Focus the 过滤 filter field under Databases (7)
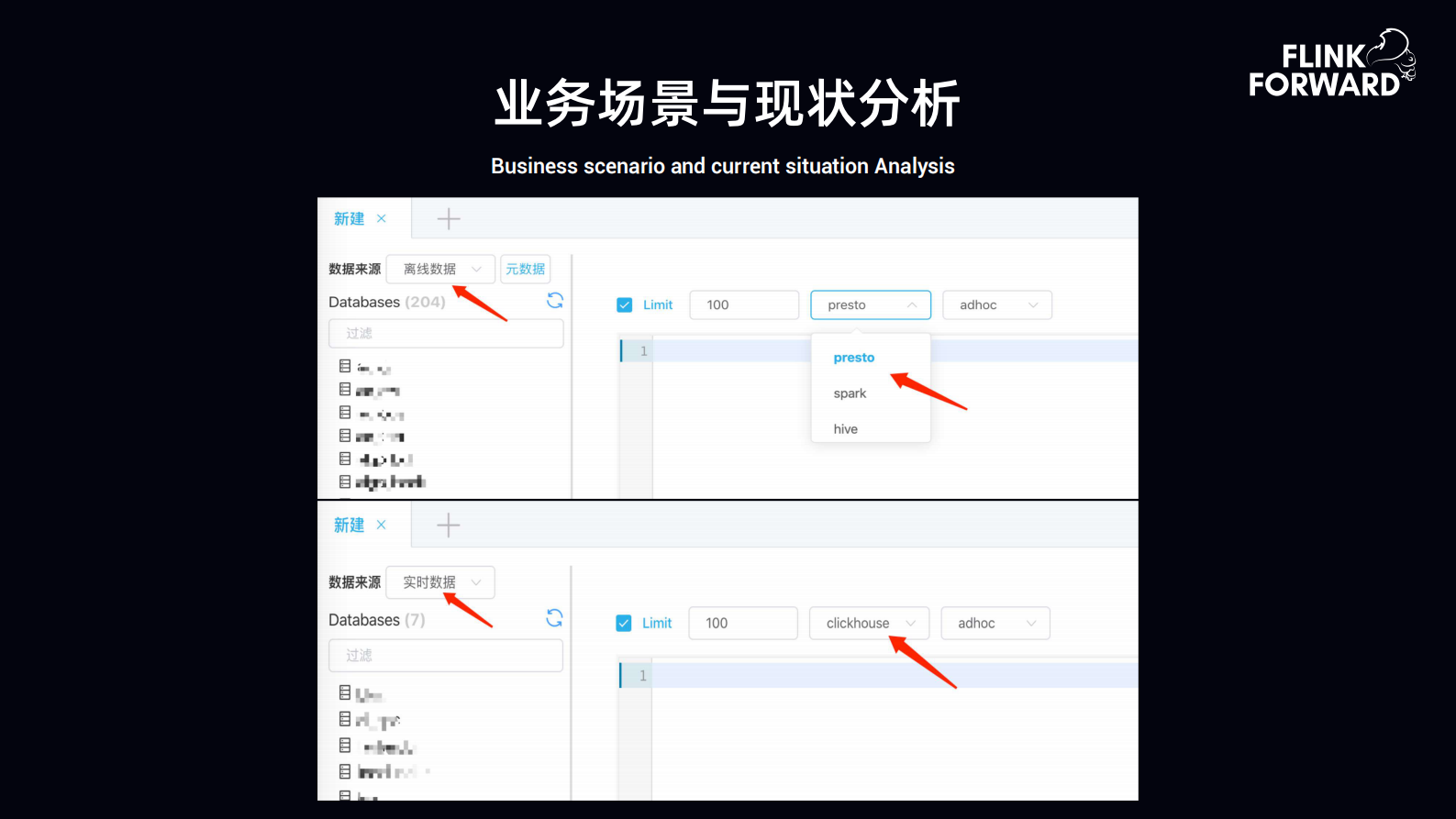Image resolution: width=1456 pixels, height=819 pixels. coord(446,655)
